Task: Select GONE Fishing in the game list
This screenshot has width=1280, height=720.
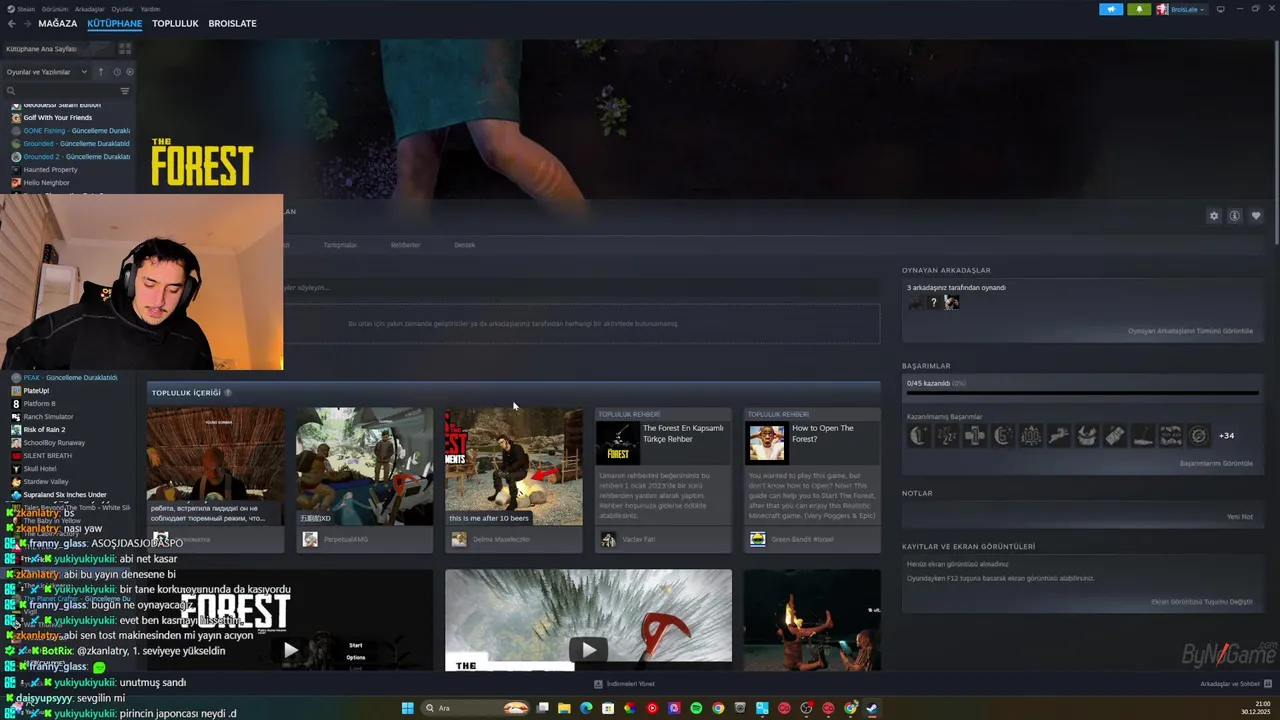Action: [x=70, y=131]
